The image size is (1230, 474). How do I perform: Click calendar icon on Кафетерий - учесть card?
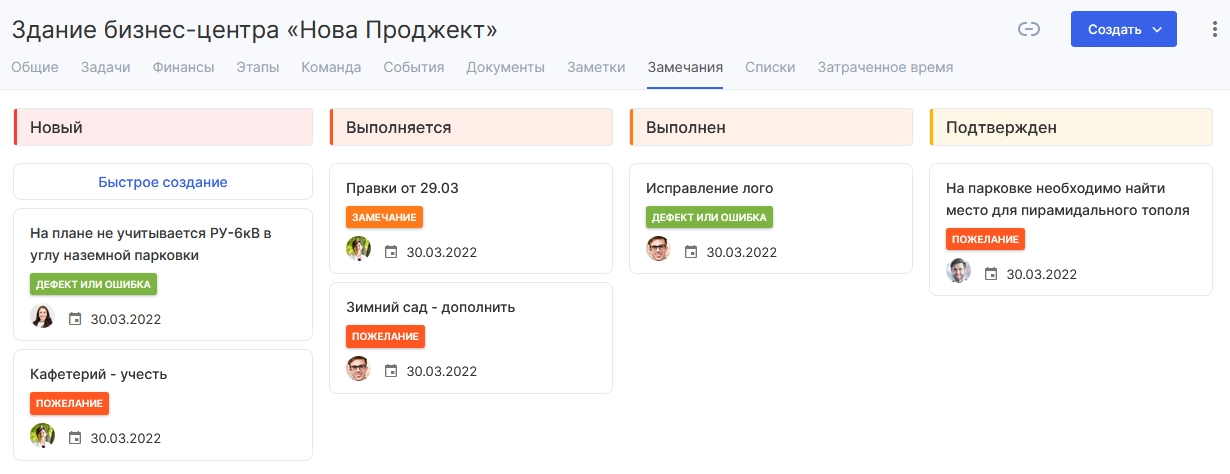pos(75,438)
